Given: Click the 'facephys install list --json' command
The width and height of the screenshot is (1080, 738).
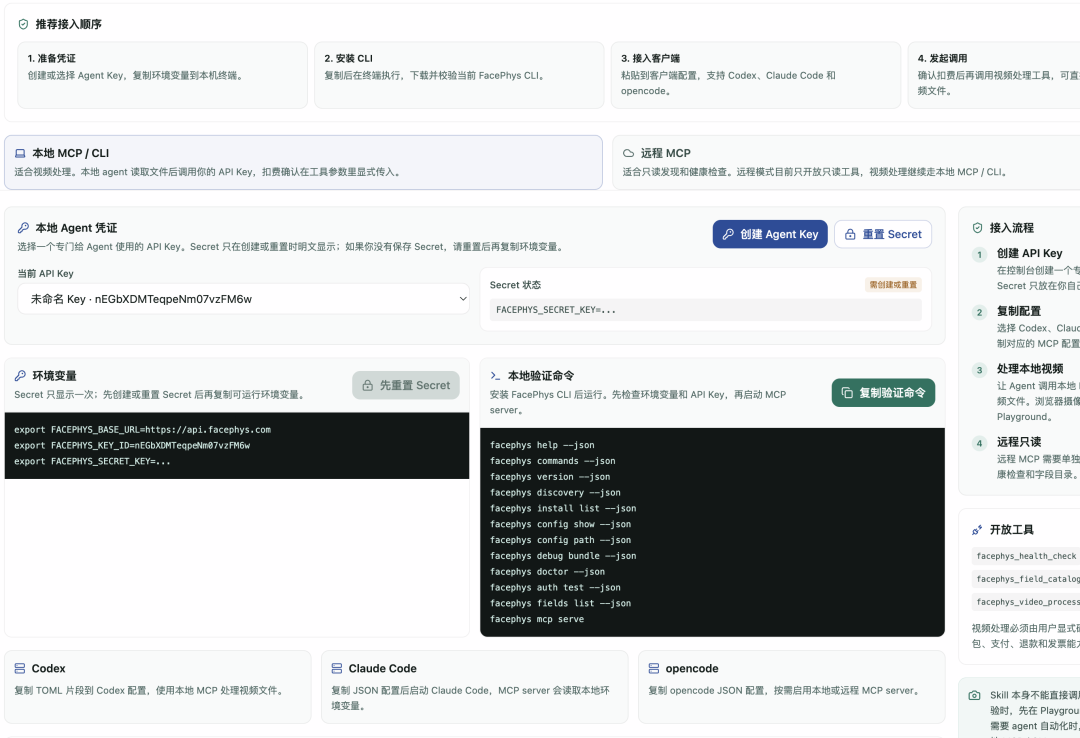Looking at the screenshot, I should point(563,509).
